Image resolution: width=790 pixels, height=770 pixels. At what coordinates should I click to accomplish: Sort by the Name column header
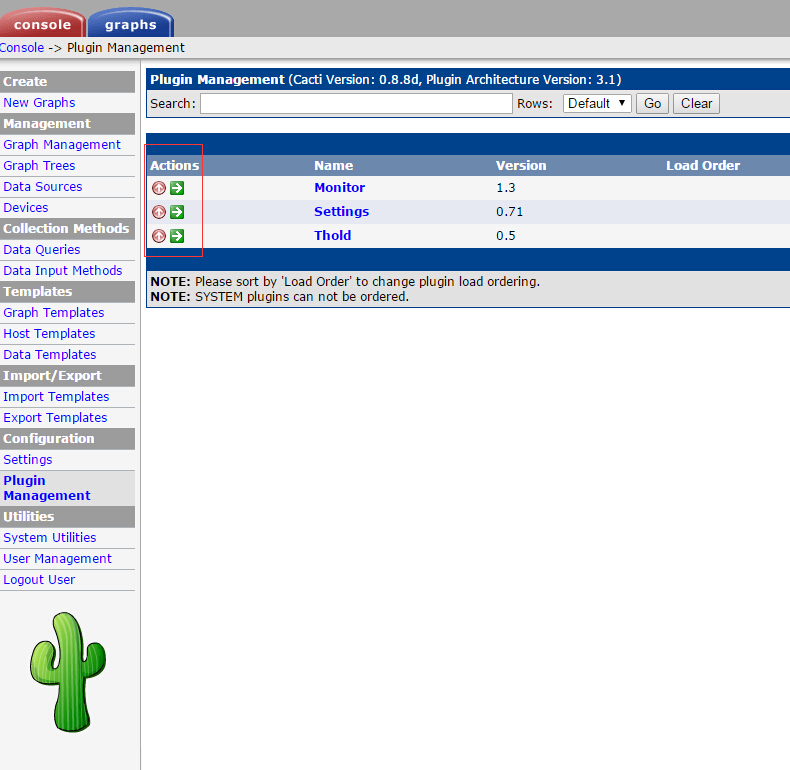tap(334, 165)
